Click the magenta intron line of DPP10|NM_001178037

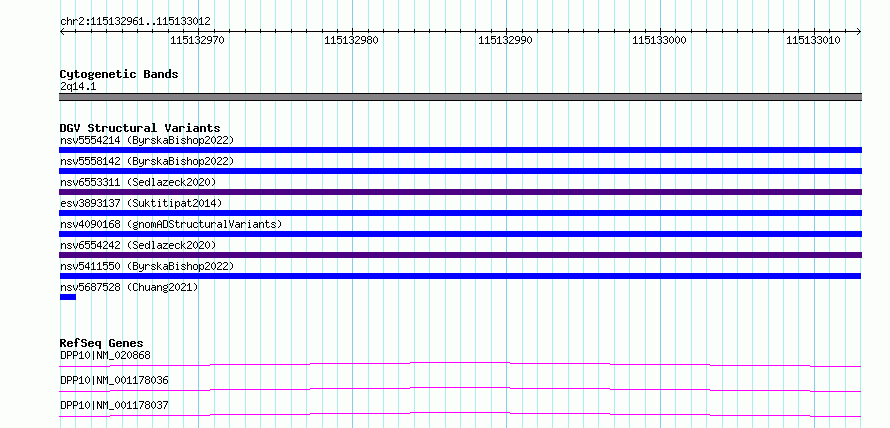click(x=460, y=414)
